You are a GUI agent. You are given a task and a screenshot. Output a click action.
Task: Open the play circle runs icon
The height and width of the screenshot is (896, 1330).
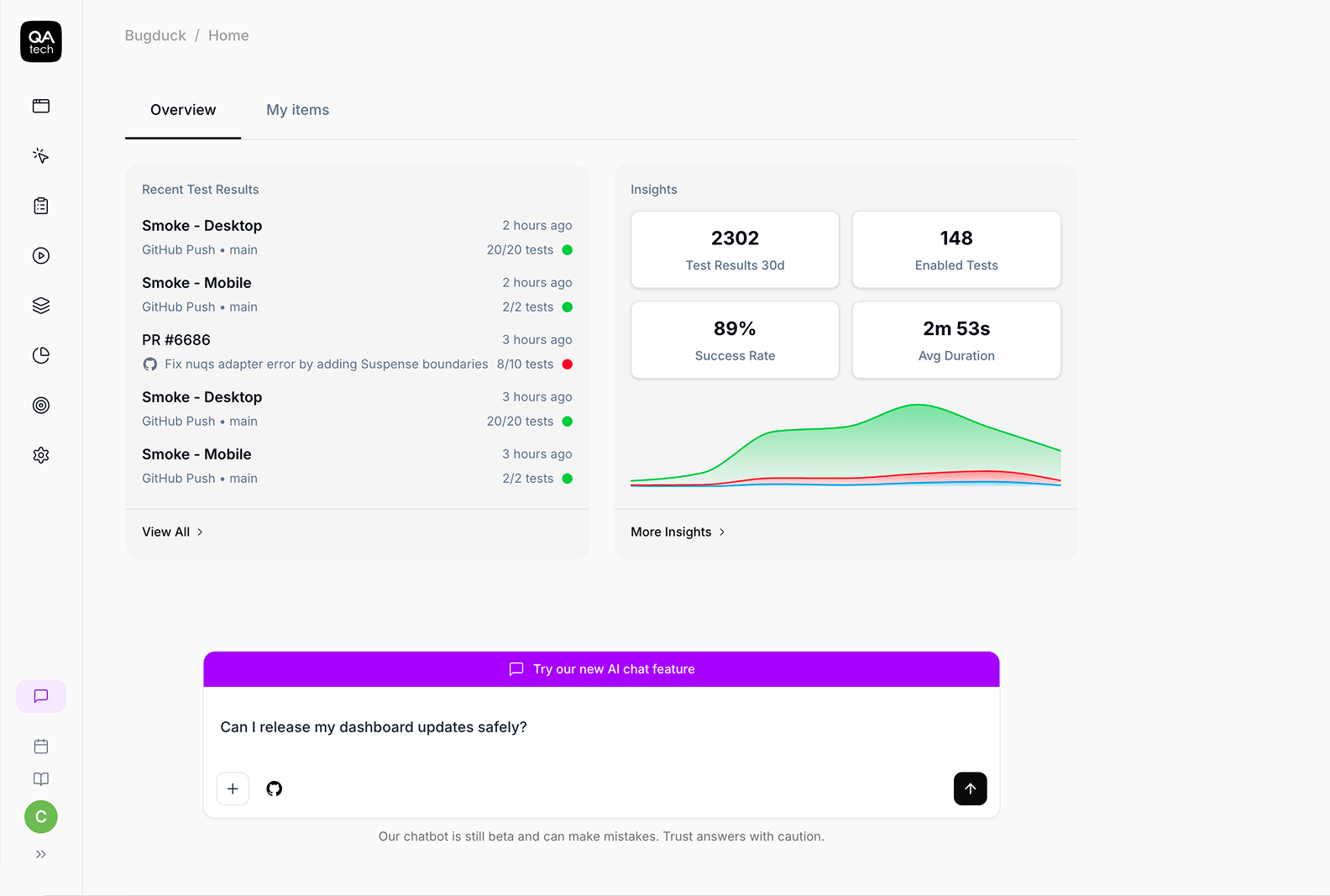point(41,255)
